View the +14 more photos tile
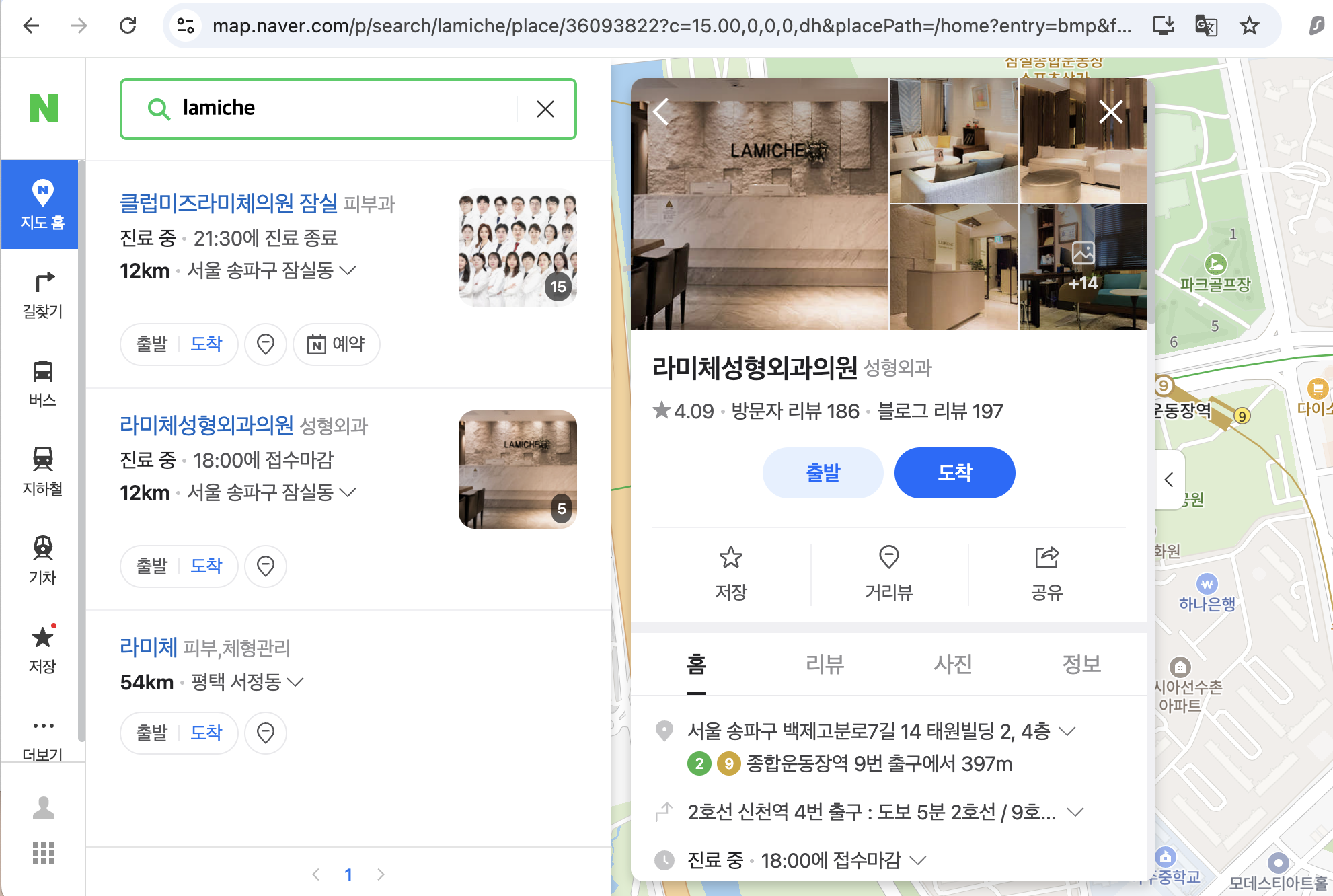The image size is (1333, 896). pos(1083,267)
